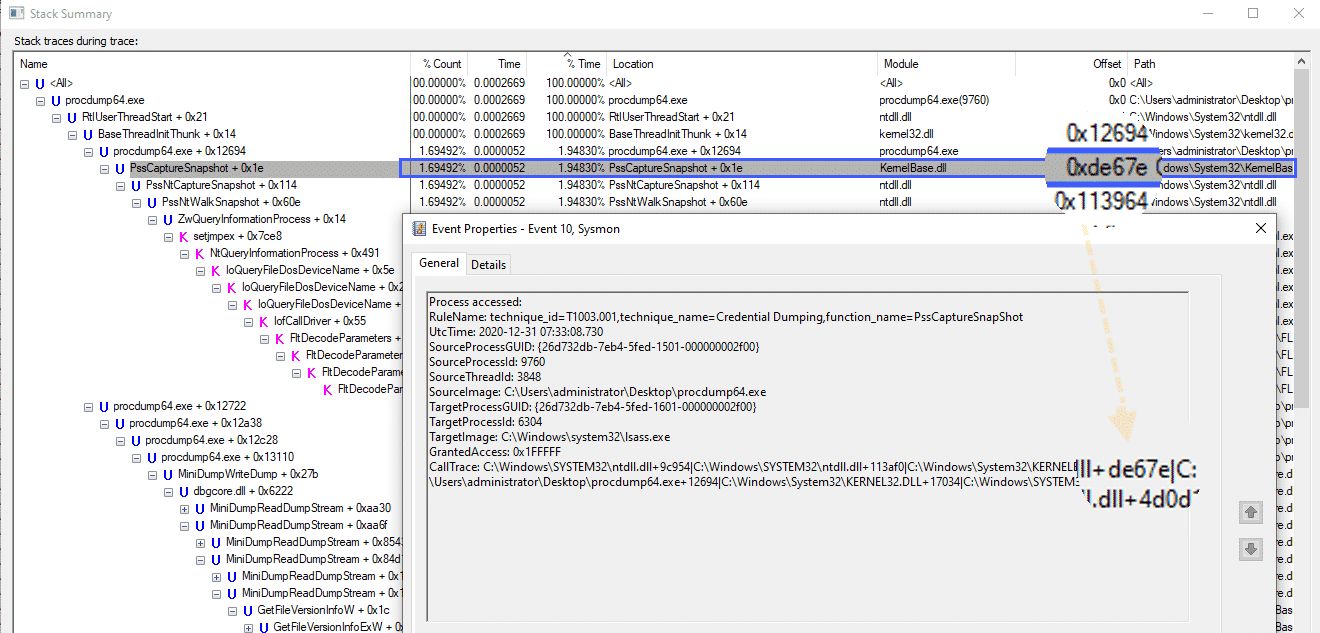Viewport: 1320px width, 633px height.
Task: Expand the GetFileVersionInfoExW node
Action: (247, 627)
